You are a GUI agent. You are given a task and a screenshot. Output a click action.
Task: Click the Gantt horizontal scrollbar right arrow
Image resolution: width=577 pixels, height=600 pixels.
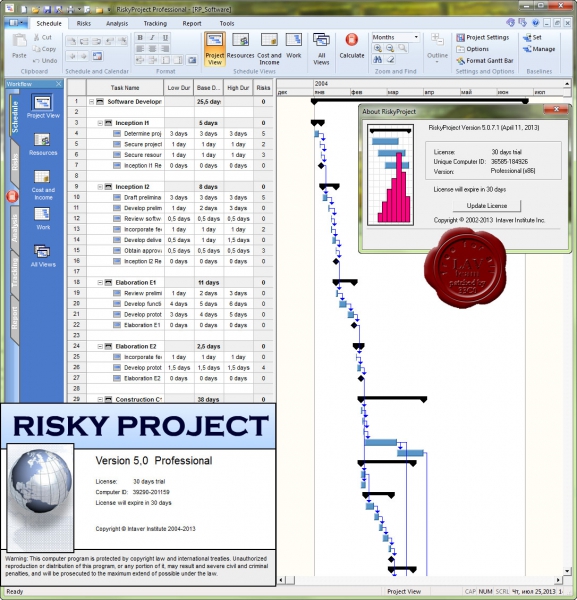click(559, 580)
